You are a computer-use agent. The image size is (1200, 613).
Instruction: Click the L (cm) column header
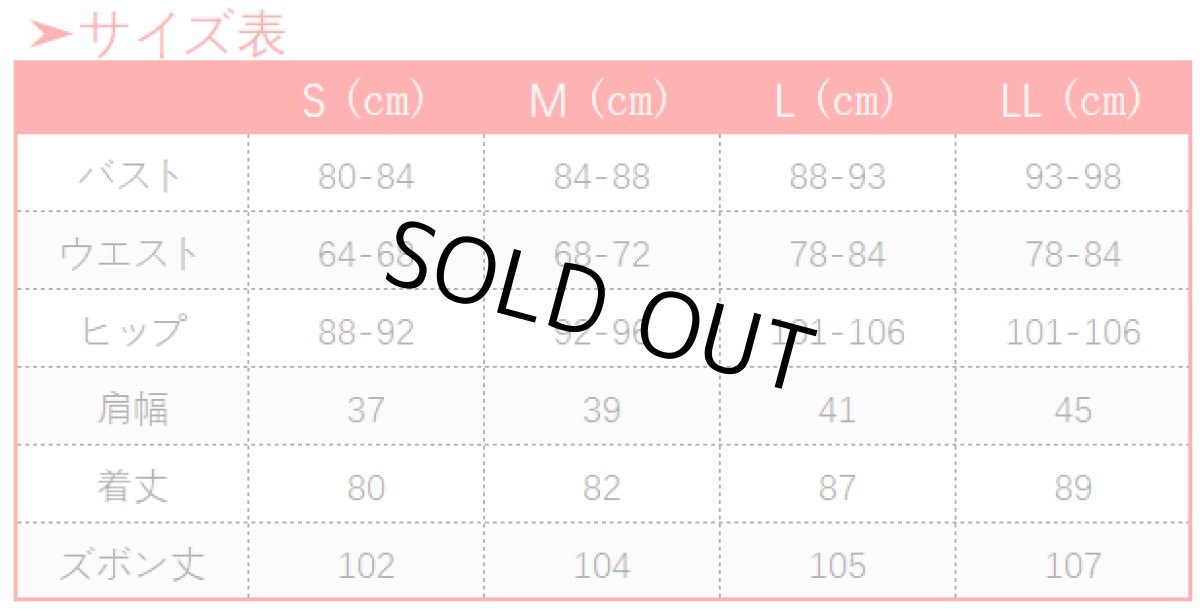pyautogui.click(x=836, y=101)
